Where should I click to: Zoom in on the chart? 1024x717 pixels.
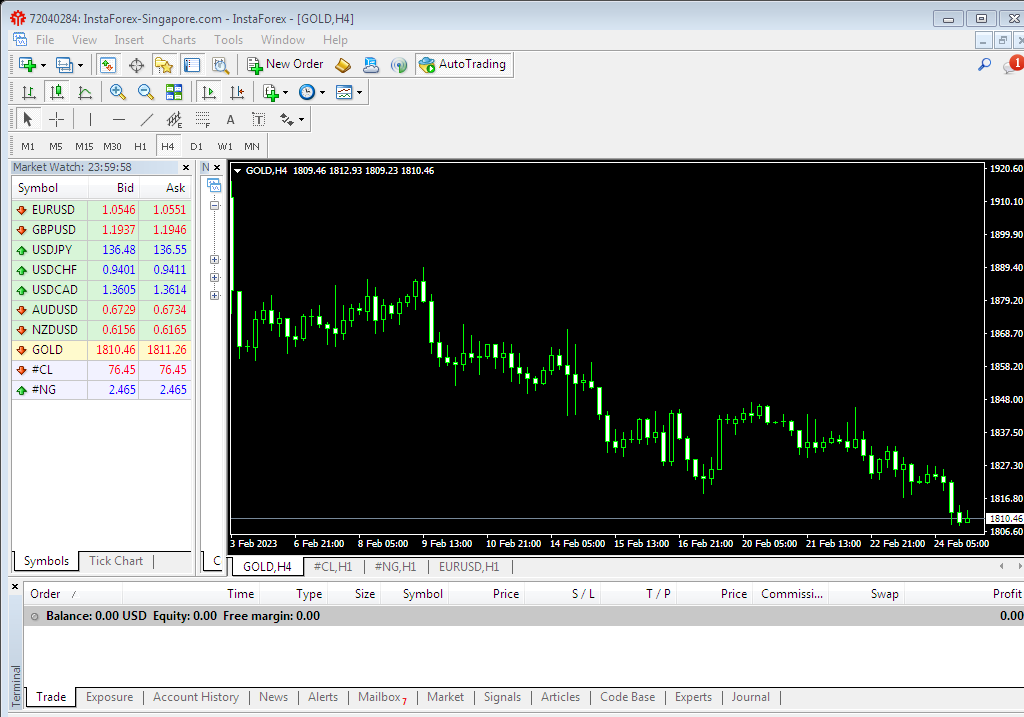coord(118,92)
